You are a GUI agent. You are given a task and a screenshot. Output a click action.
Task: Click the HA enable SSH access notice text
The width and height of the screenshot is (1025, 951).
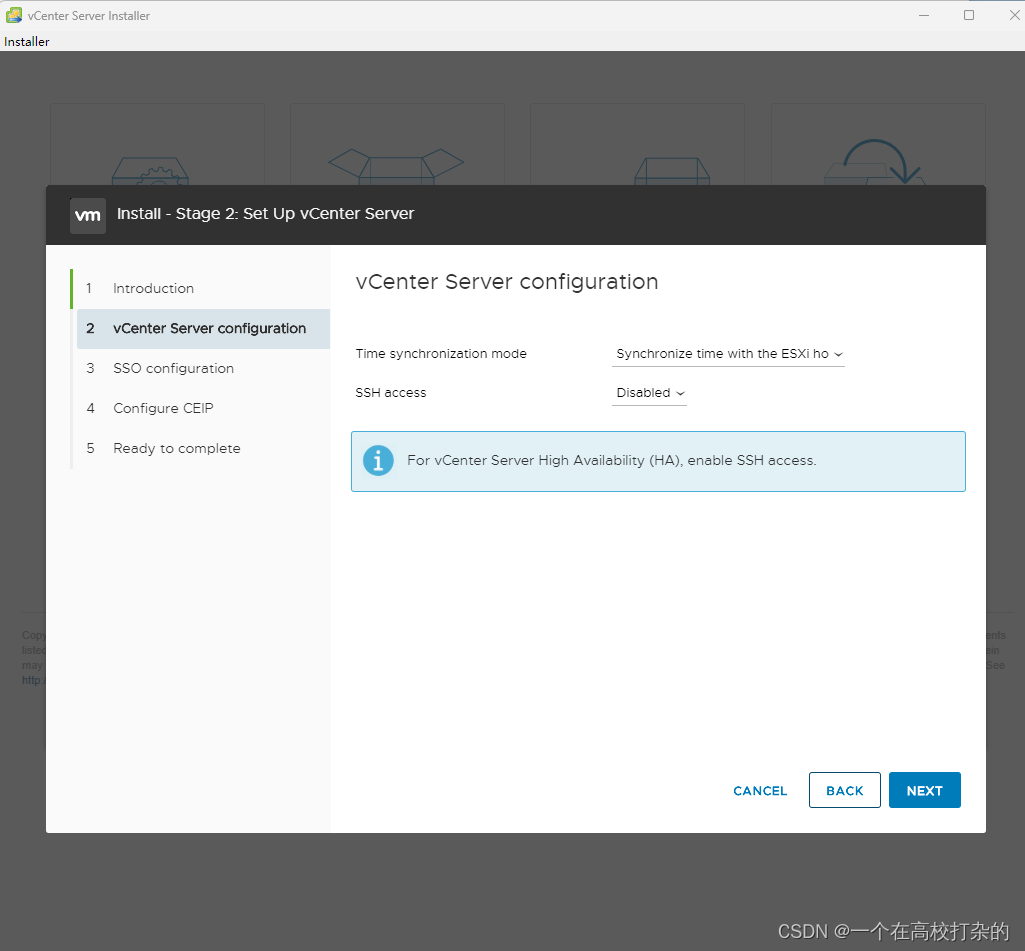click(611, 461)
